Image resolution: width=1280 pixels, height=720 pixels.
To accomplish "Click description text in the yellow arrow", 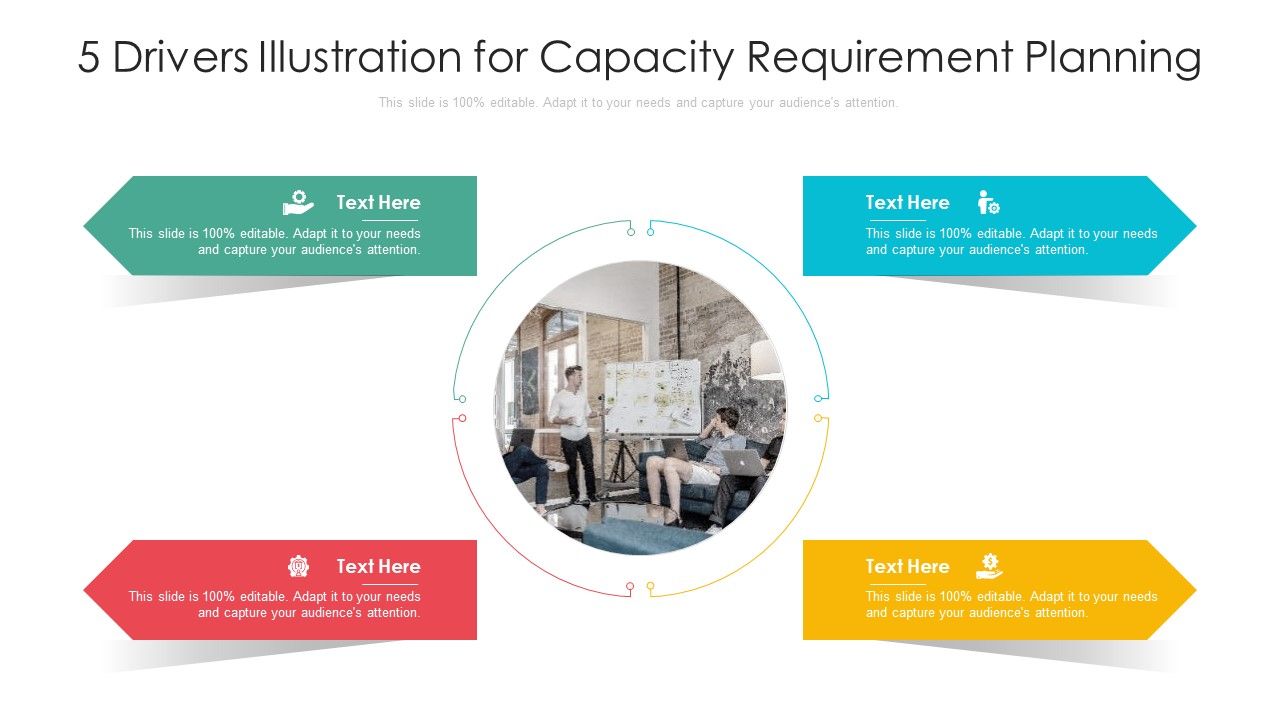I will click(x=1011, y=605).
